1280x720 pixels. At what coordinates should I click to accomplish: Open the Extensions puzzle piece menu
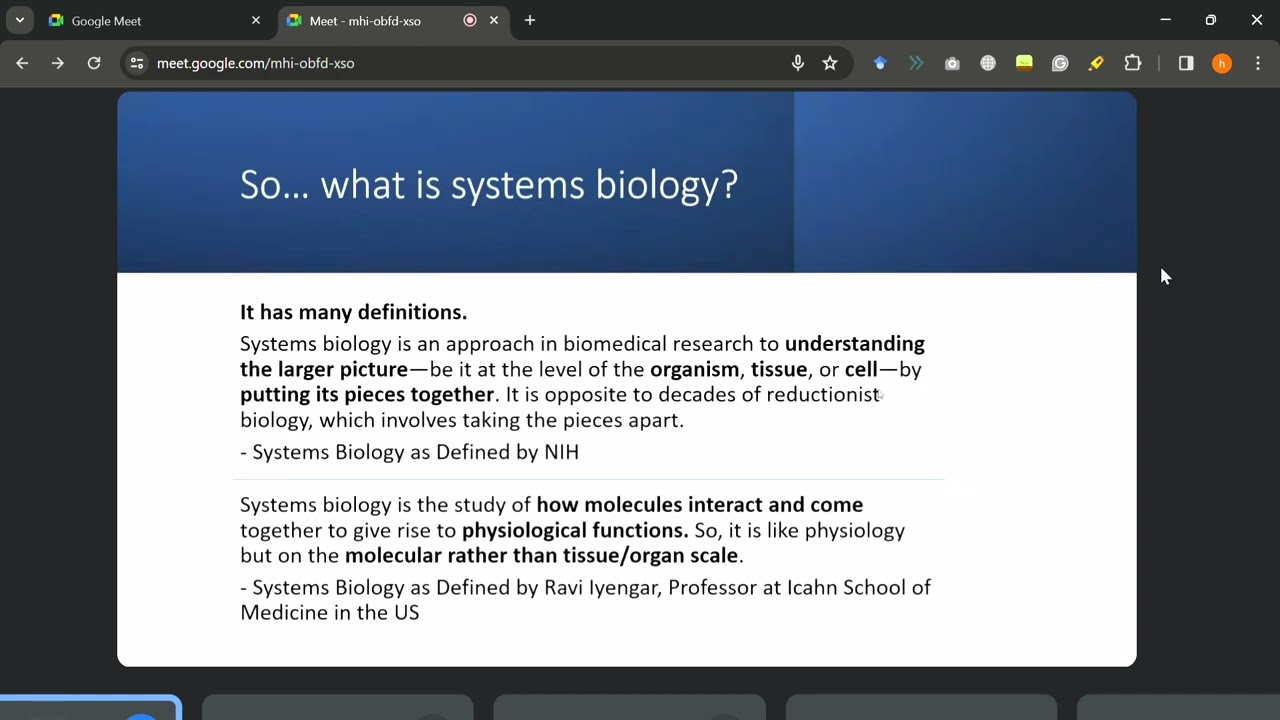[x=1133, y=63]
